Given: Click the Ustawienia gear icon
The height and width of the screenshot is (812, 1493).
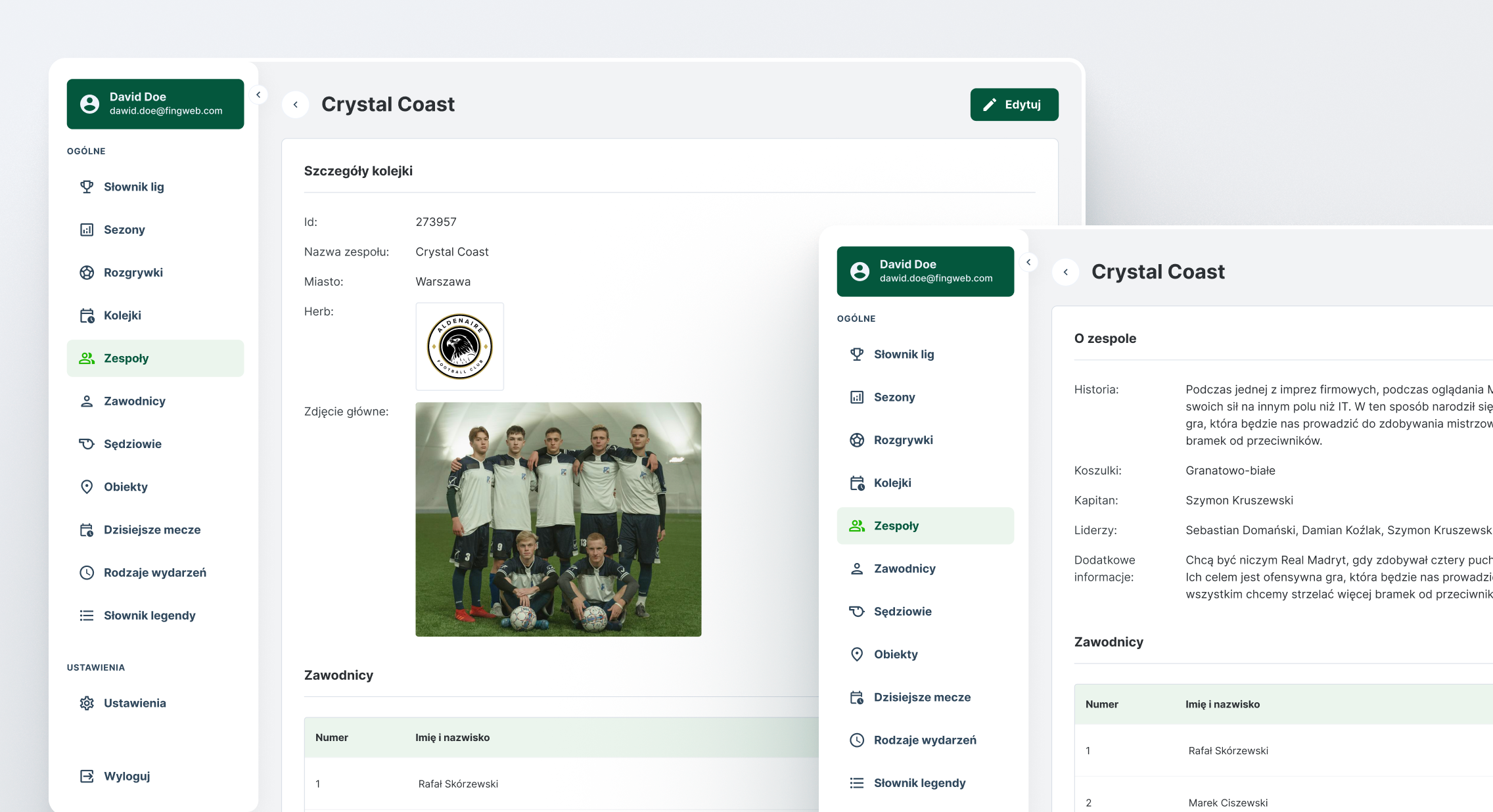Looking at the screenshot, I should [87, 703].
